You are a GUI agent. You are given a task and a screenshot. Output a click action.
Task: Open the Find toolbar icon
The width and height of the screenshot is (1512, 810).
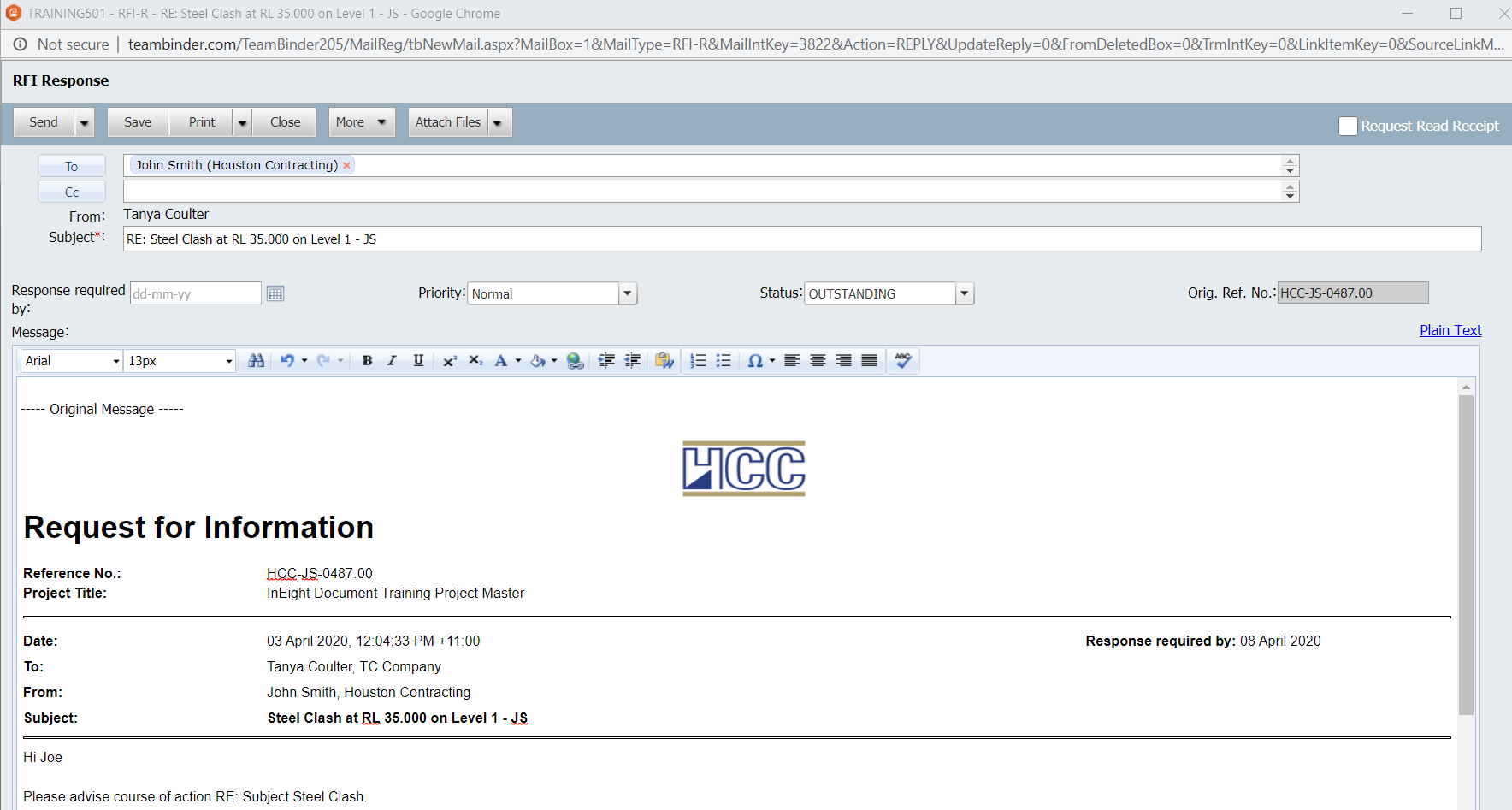[x=256, y=360]
